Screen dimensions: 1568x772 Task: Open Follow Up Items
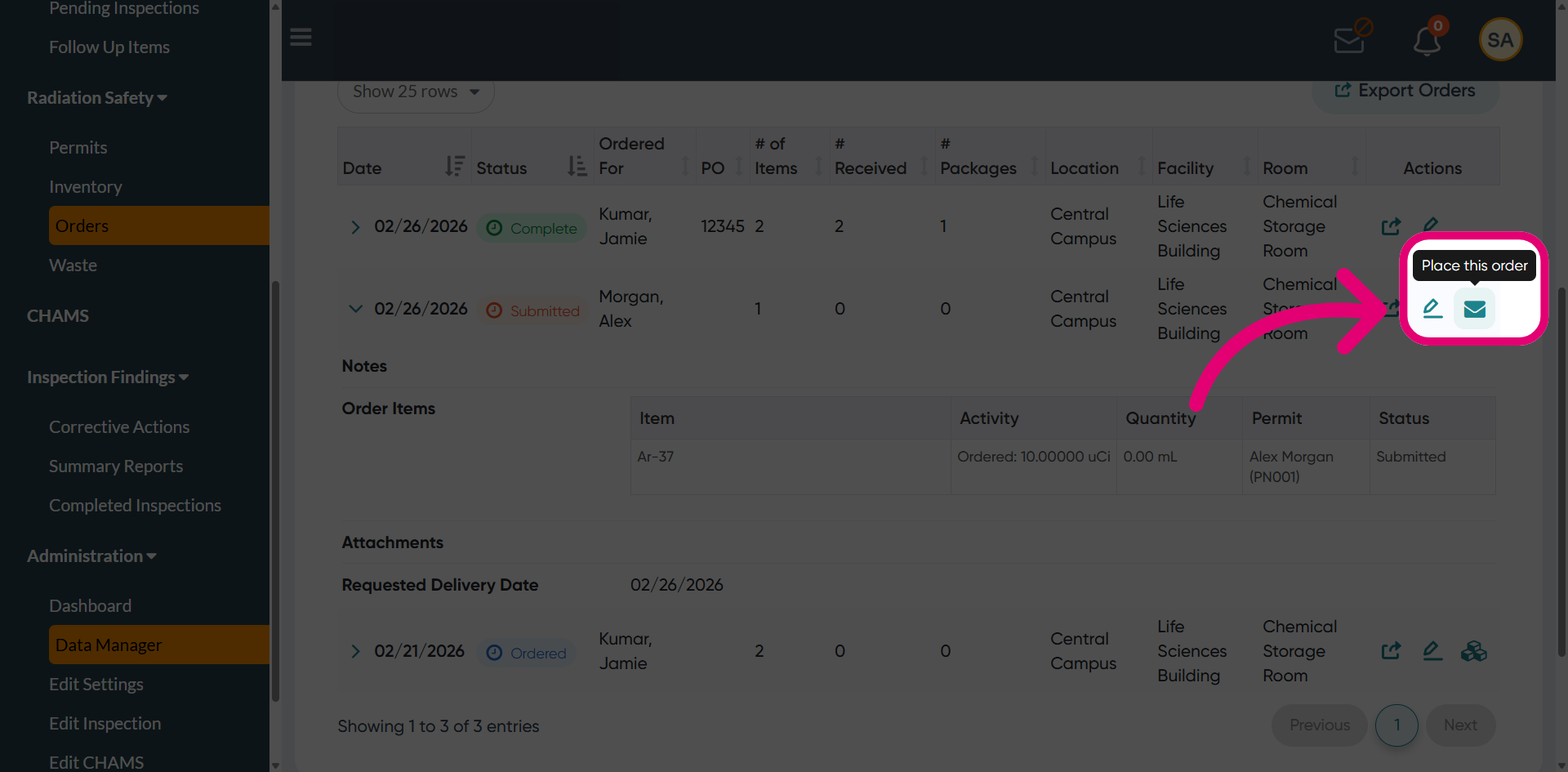point(109,47)
